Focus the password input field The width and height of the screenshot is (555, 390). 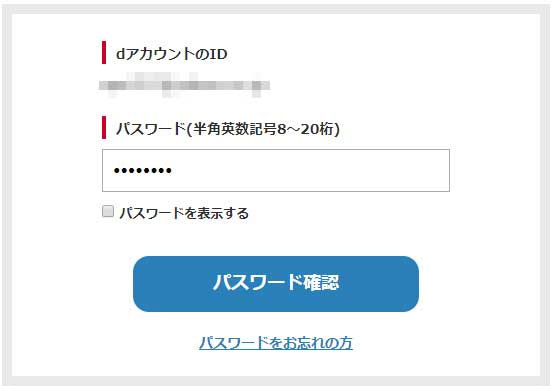coord(276,171)
